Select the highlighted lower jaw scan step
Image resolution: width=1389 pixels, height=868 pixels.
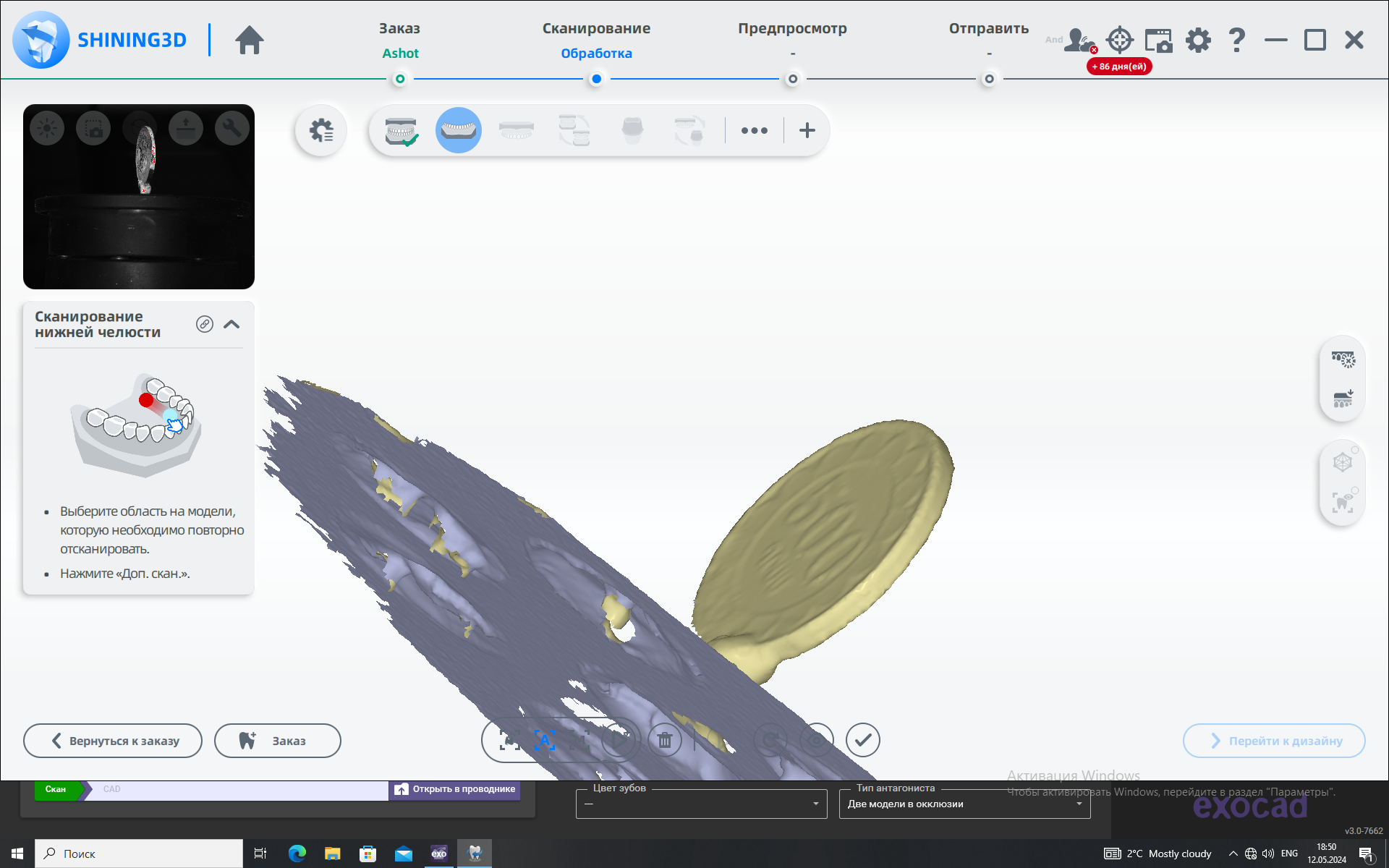coord(459,130)
